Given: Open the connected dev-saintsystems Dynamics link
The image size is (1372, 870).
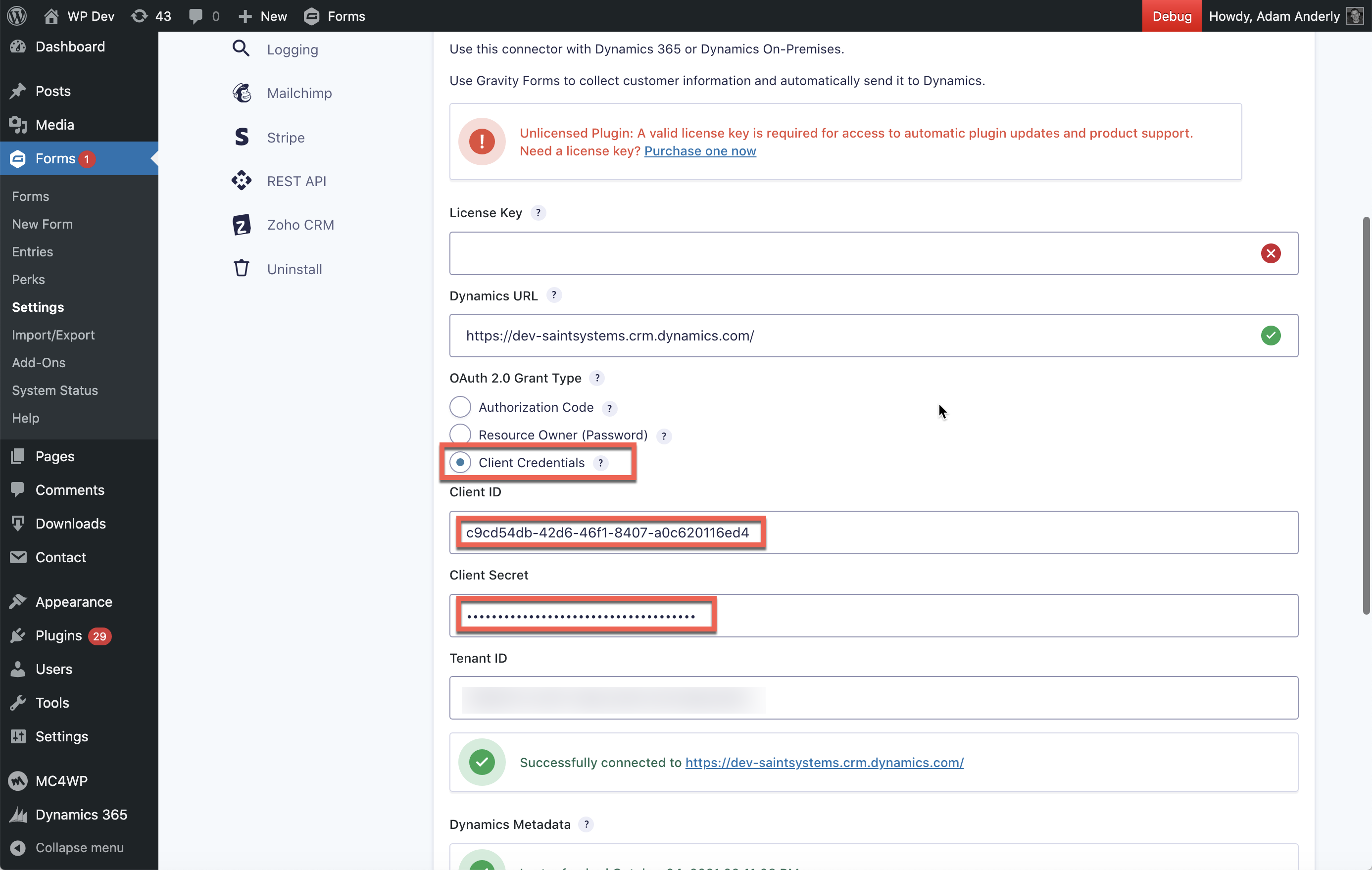Looking at the screenshot, I should 824,762.
